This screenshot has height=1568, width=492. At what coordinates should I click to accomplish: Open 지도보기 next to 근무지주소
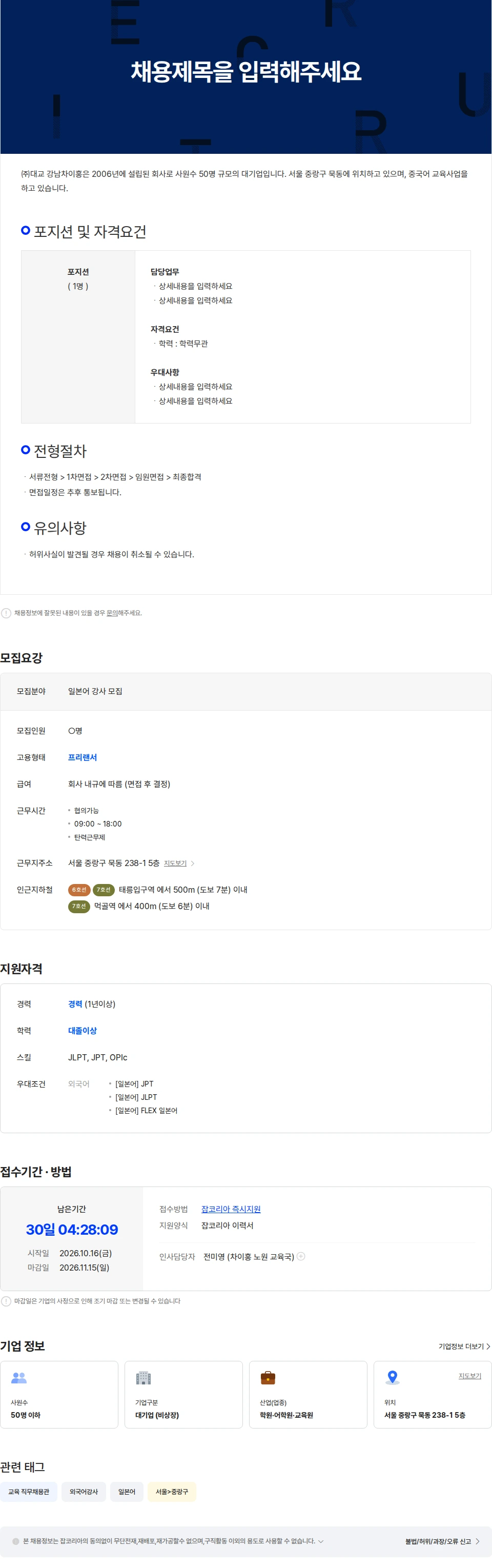coord(175,863)
